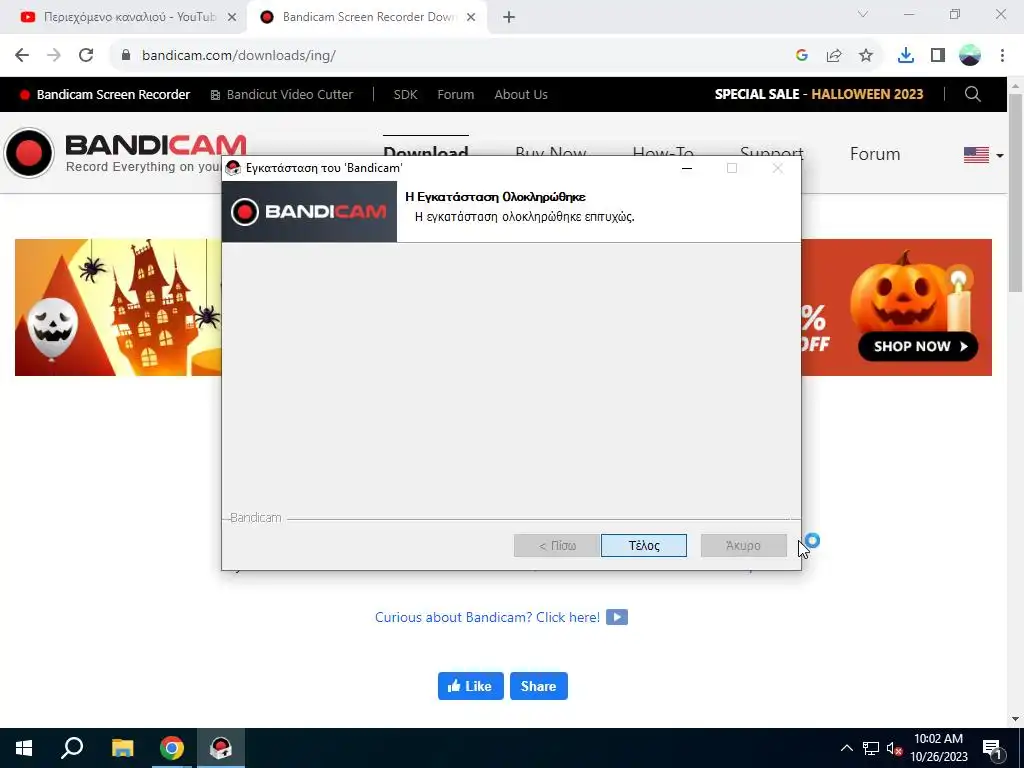Open the Chrome profile avatar
1024x768 pixels.
point(970,56)
